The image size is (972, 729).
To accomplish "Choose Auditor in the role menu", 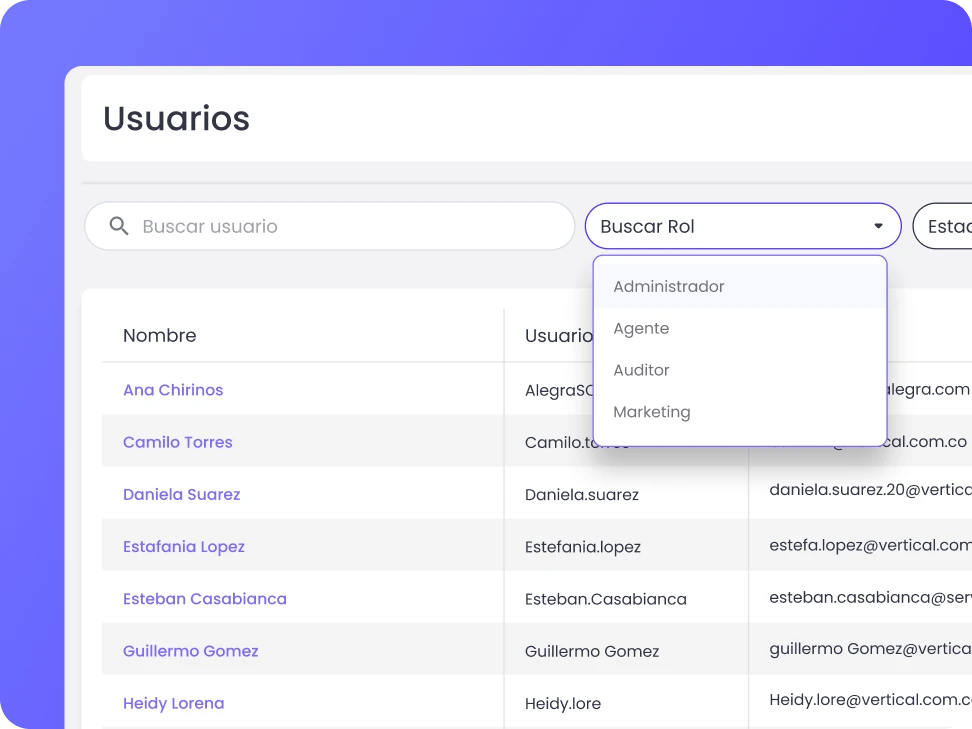I will pos(641,370).
